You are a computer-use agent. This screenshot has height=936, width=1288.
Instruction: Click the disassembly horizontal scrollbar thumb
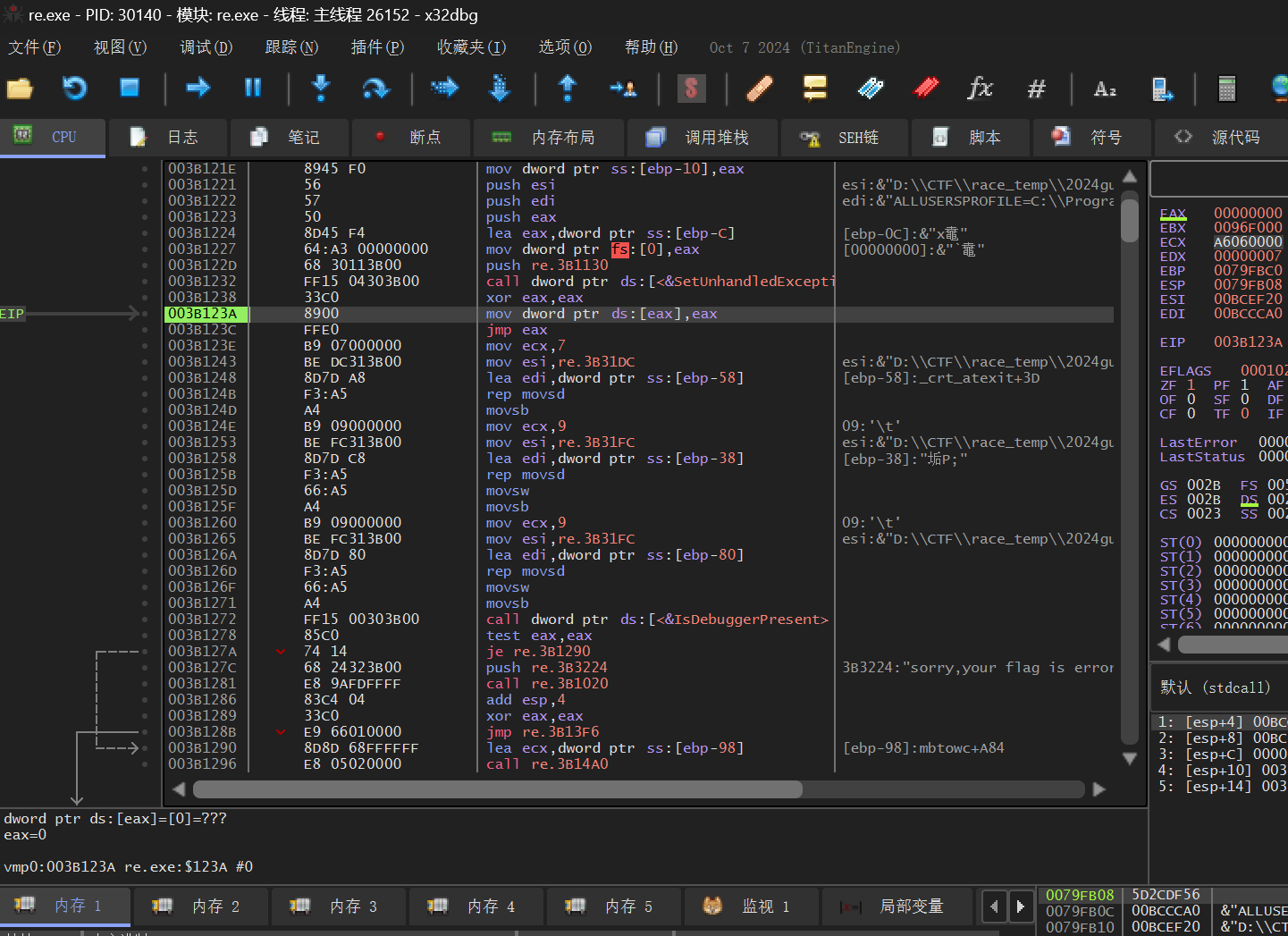[x=498, y=788]
